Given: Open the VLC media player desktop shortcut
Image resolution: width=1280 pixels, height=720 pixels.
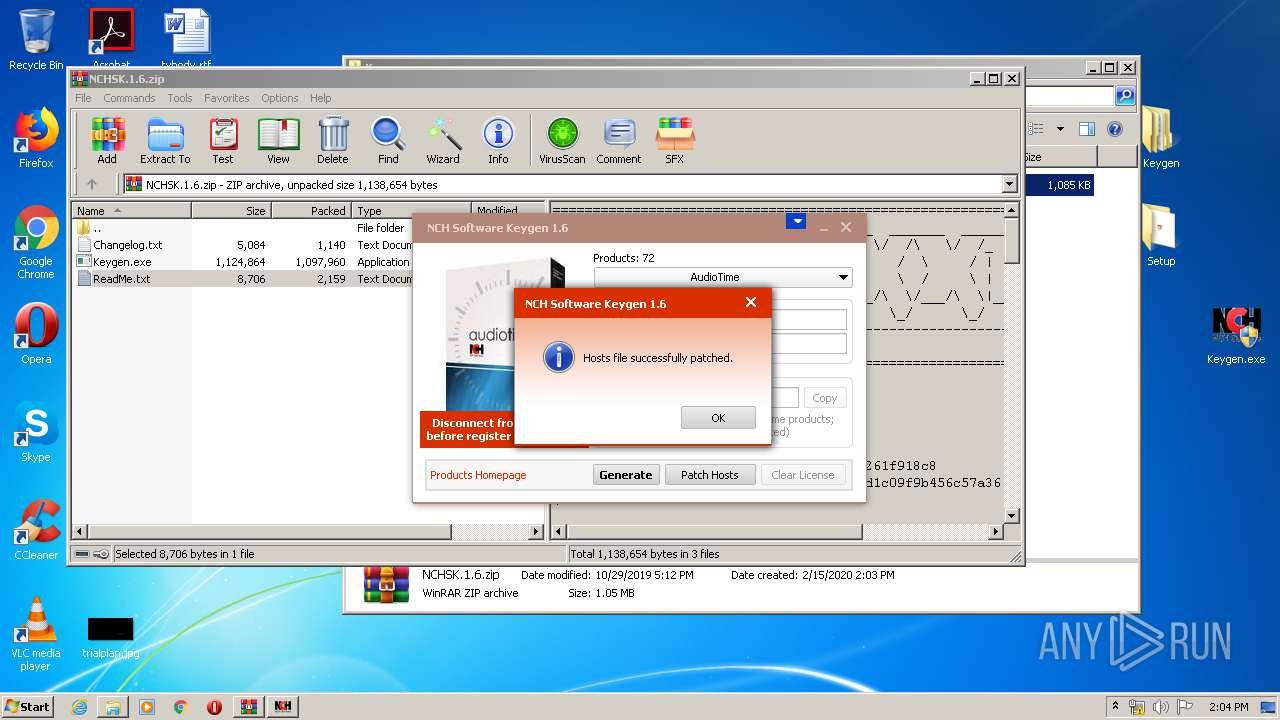Looking at the screenshot, I should pos(36,634).
